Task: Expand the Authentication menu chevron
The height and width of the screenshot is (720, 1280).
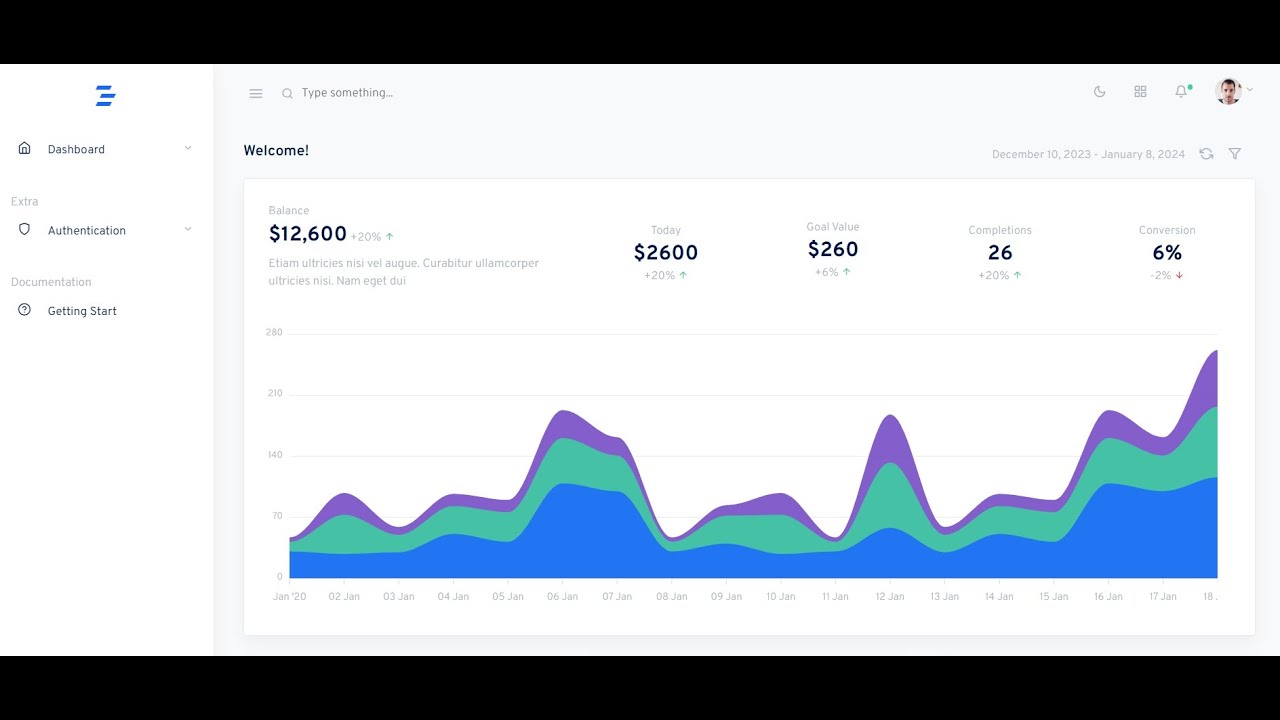Action: click(x=188, y=229)
